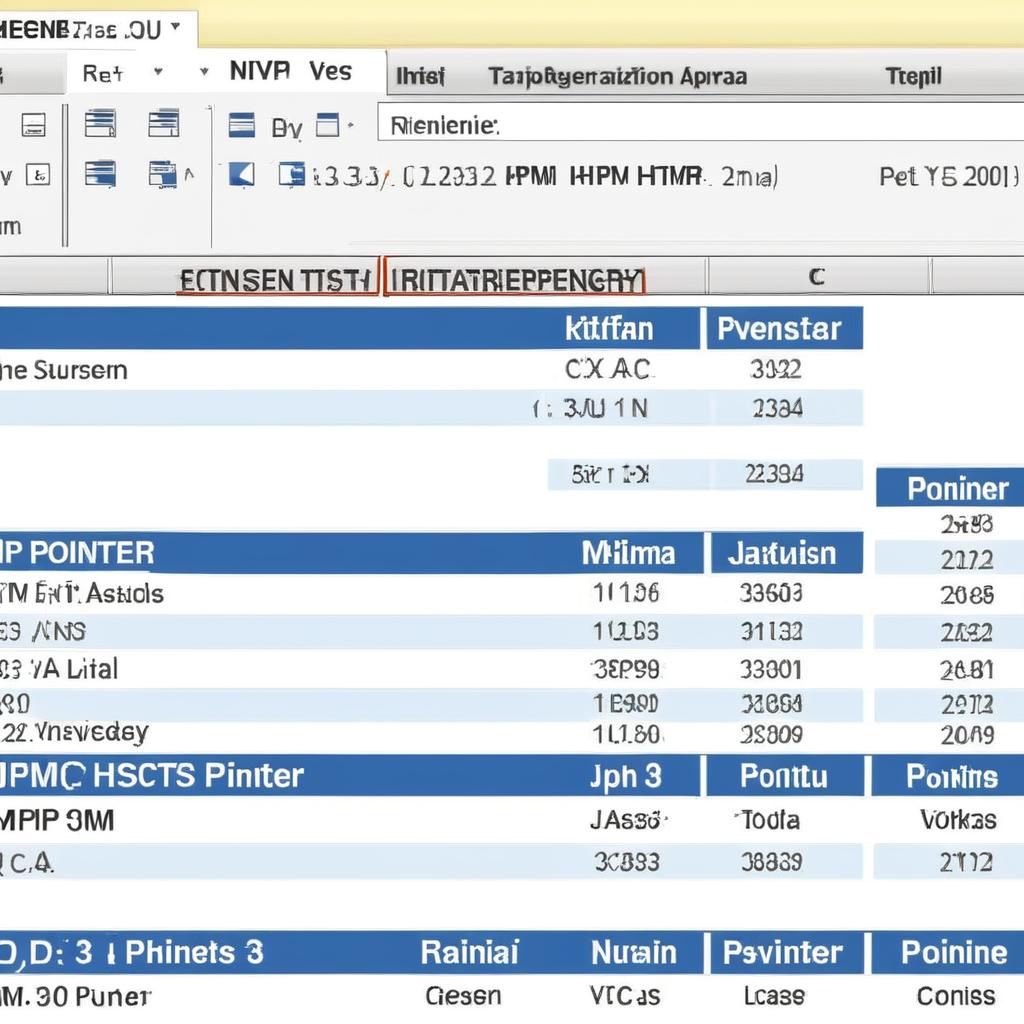Select the striped table icon directly left of the solid blue table icon
The image size is (1024, 1024).
[x=164, y=123]
